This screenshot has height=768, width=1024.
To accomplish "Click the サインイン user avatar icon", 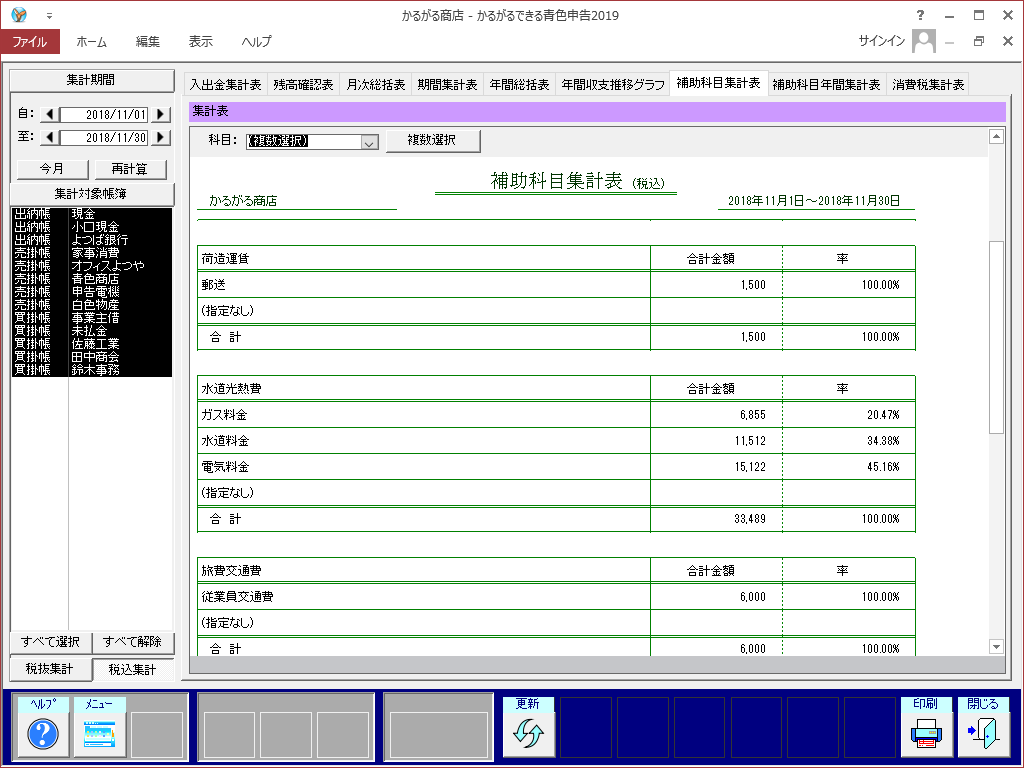I will click(x=923, y=41).
